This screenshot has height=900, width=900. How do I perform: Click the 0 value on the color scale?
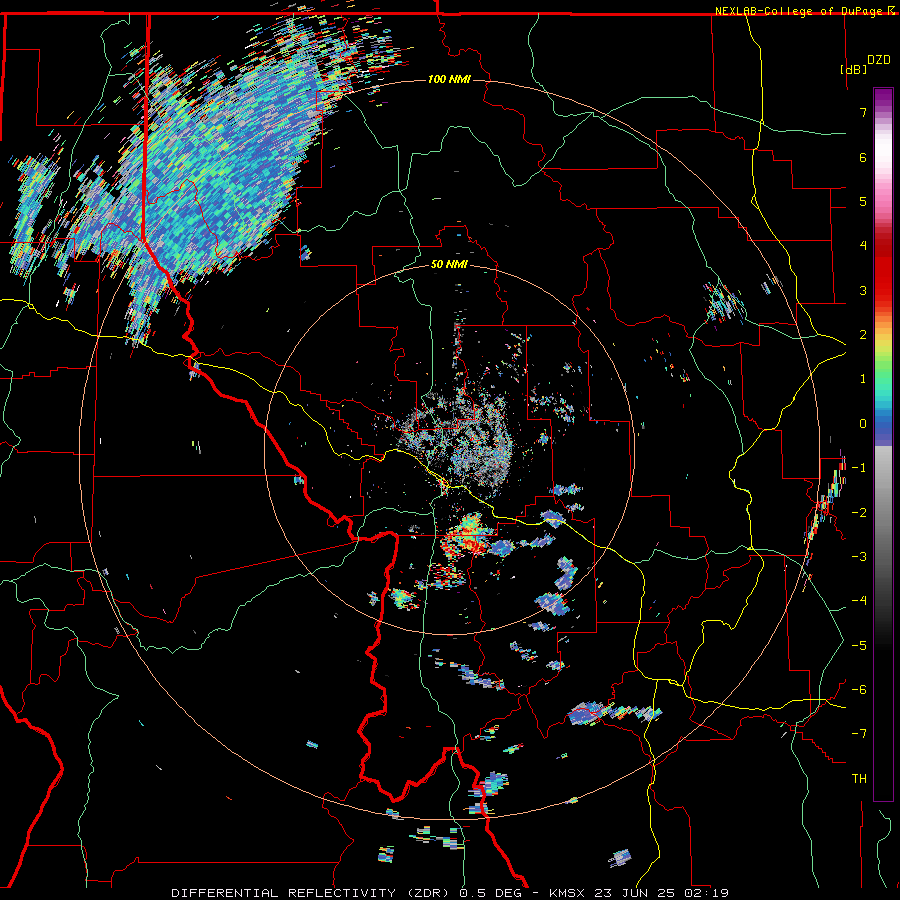pyautogui.click(x=863, y=424)
